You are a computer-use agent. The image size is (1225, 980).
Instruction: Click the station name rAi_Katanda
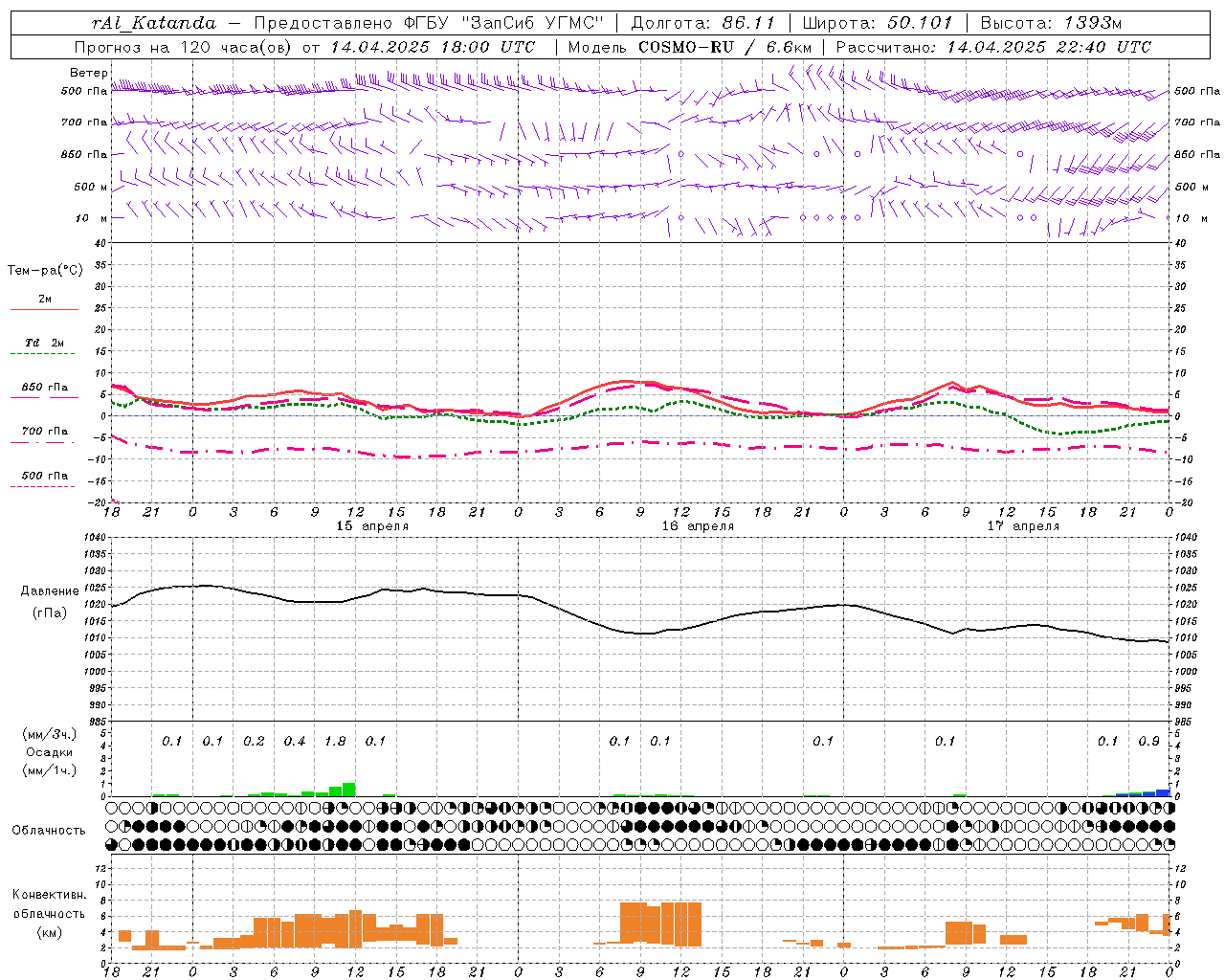point(153,23)
